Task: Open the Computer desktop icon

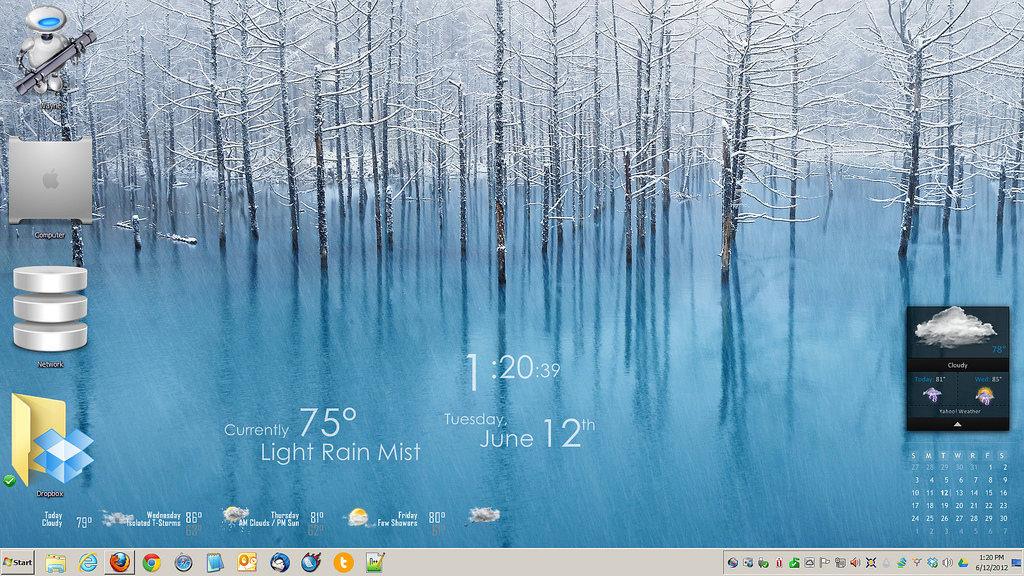Action: [x=50, y=181]
